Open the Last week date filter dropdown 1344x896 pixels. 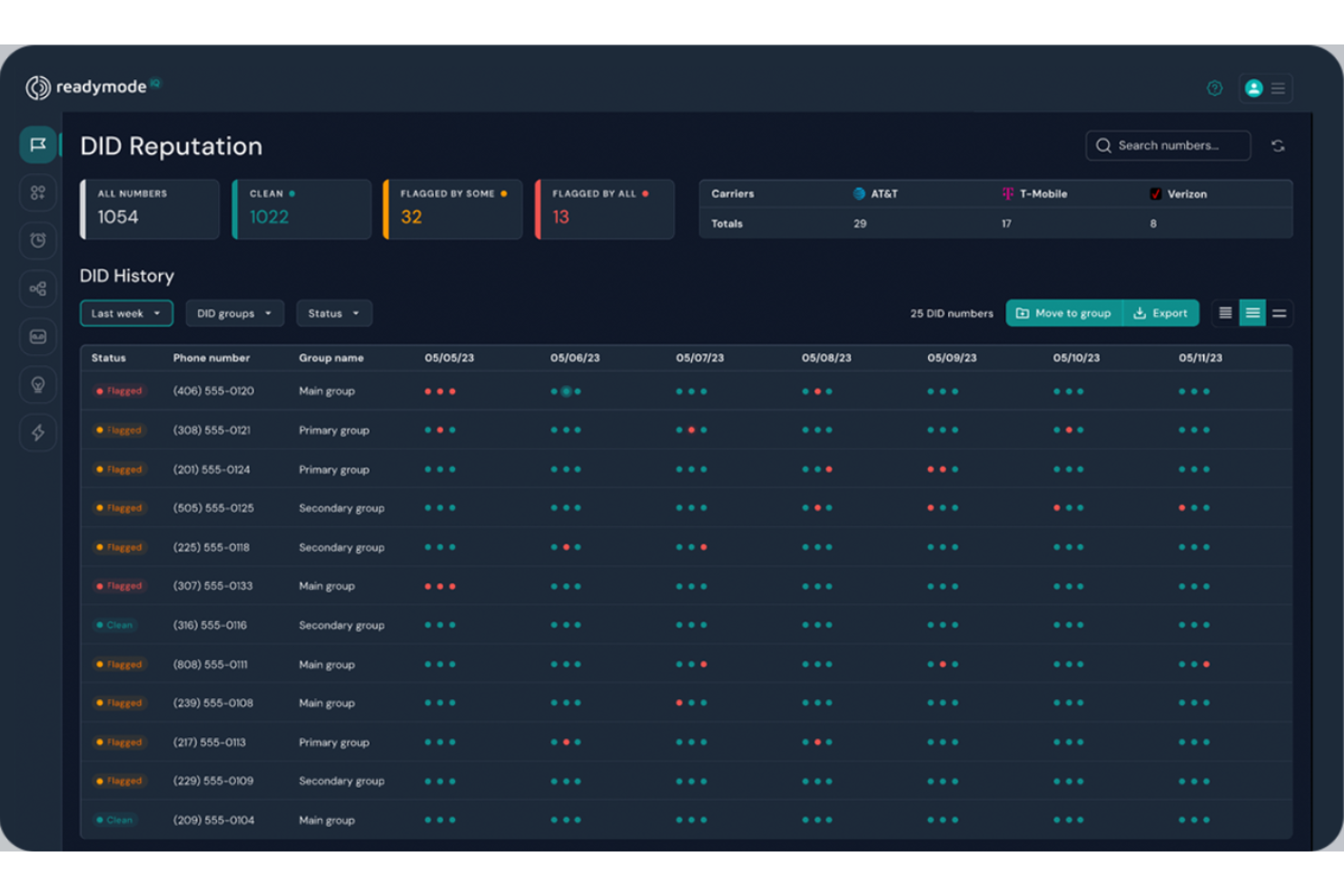[125, 313]
